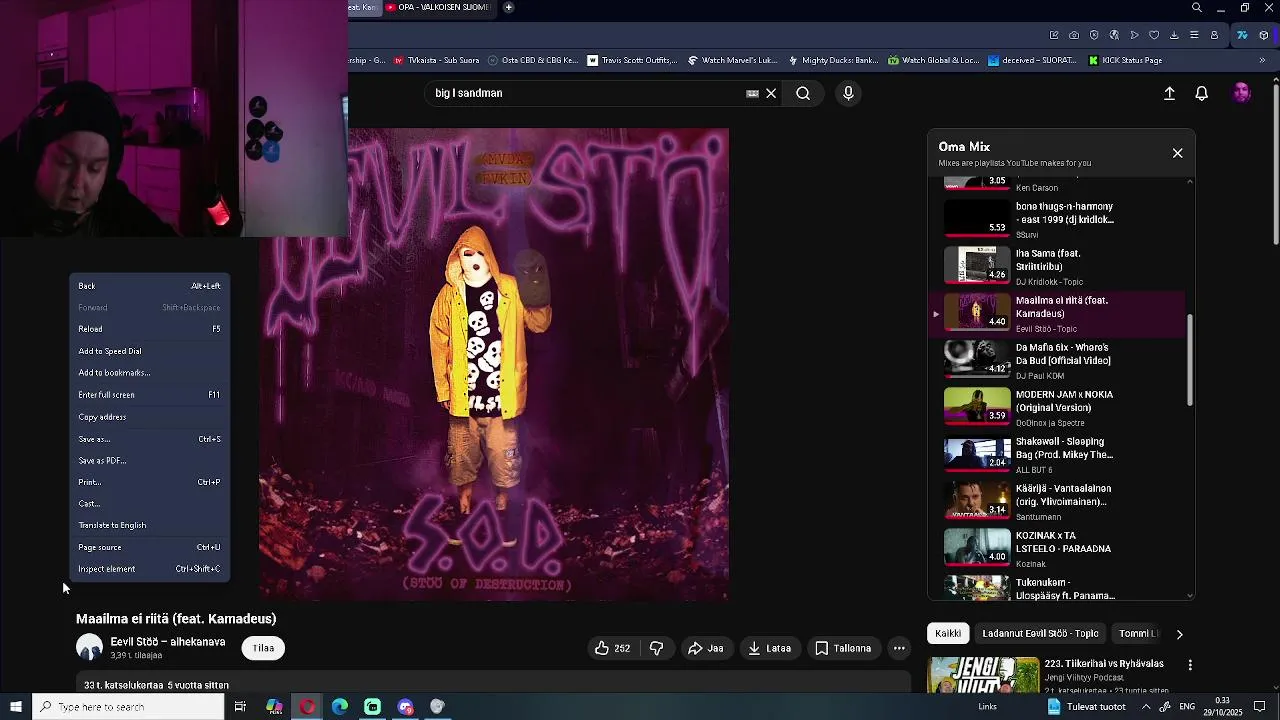Click the YouTube search magnifier button
The image size is (1280, 720).
(x=803, y=93)
